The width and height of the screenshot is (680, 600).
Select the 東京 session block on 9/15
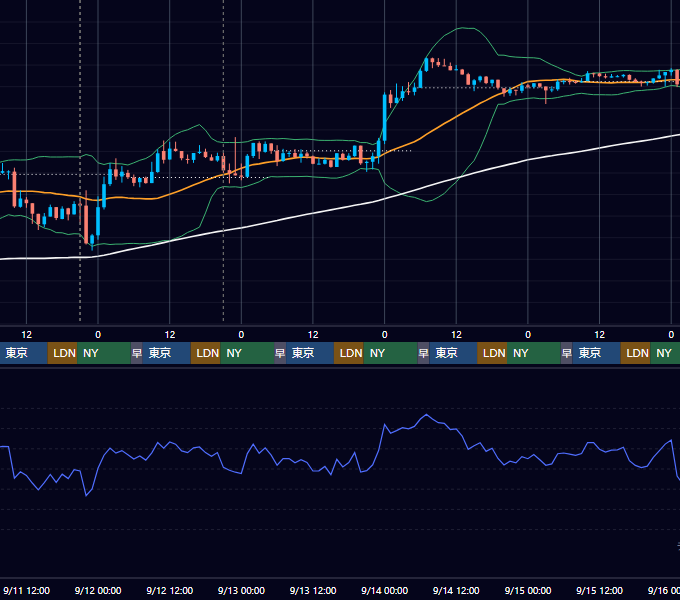tap(597, 353)
